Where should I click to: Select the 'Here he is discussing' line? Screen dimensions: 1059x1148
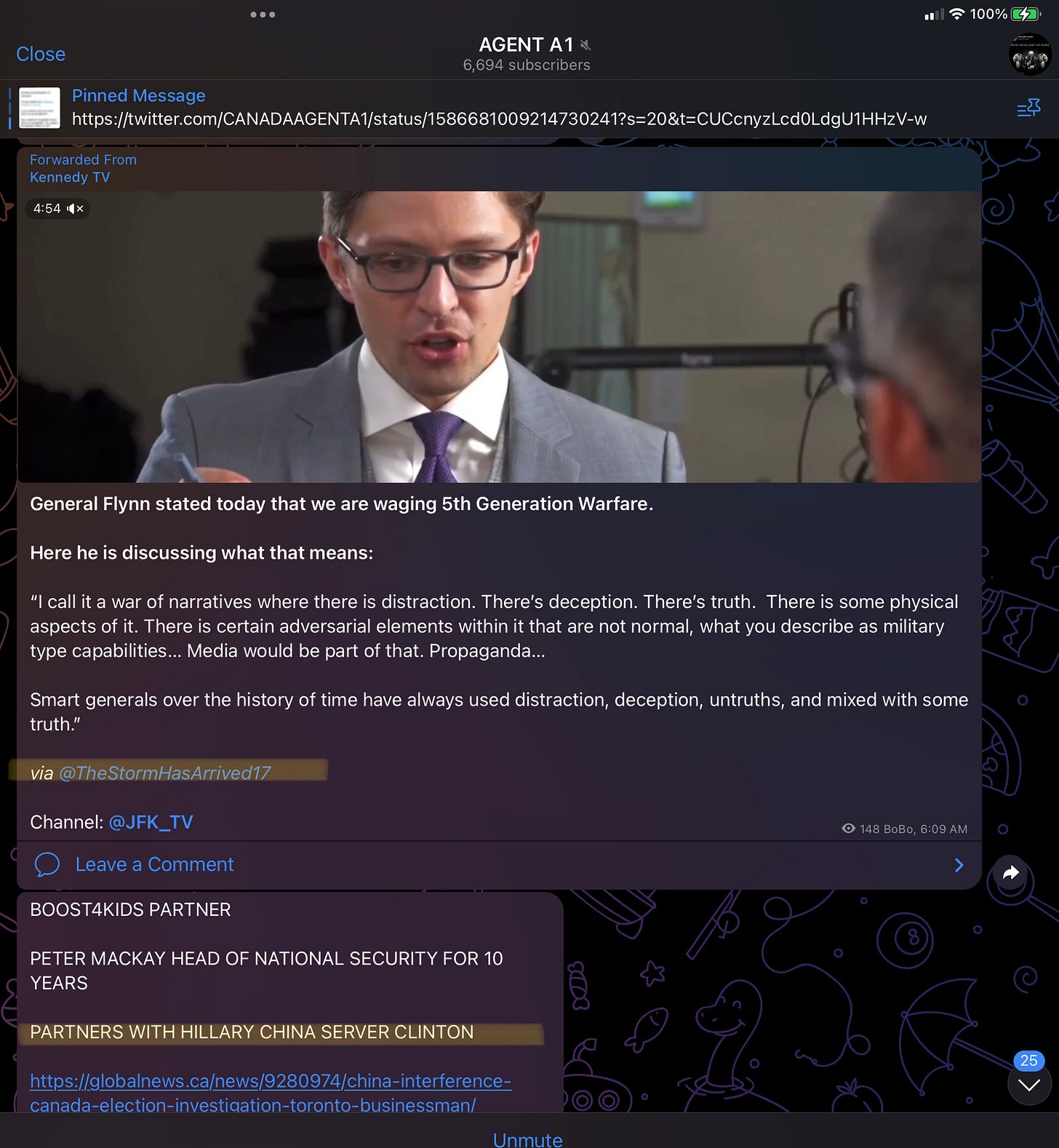point(201,553)
